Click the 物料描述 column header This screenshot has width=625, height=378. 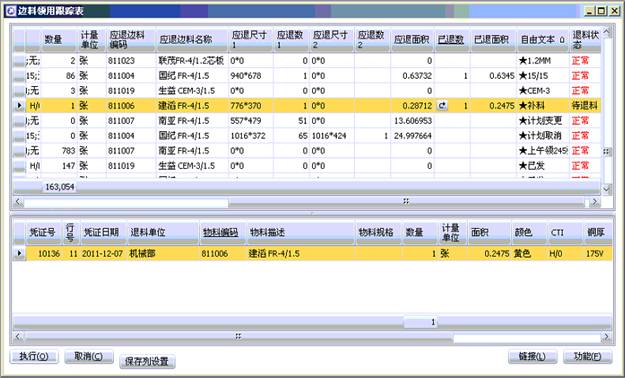pyautogui.click(x=300, y=232)
